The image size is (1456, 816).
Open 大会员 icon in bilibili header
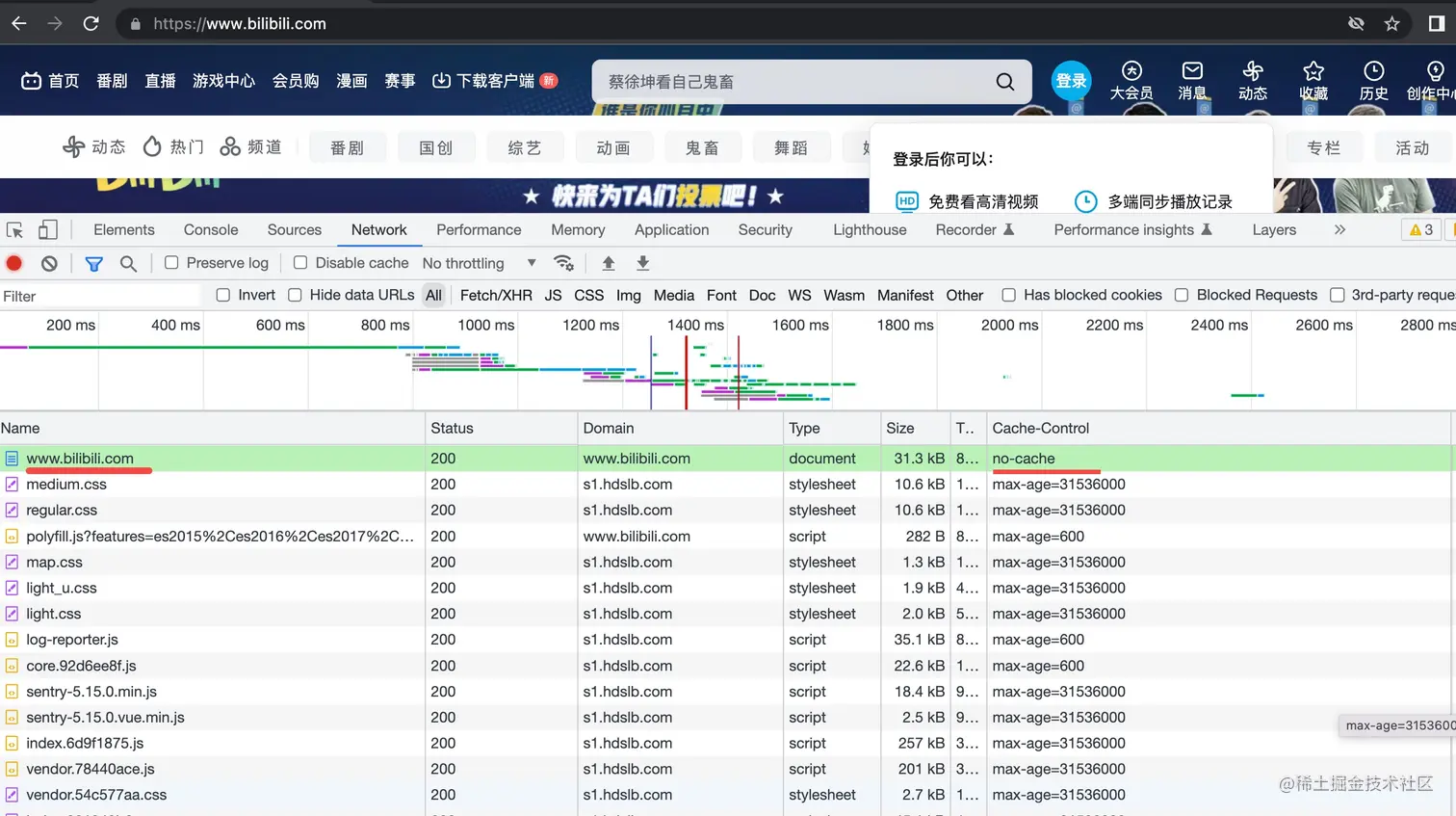coord(1131,80)
